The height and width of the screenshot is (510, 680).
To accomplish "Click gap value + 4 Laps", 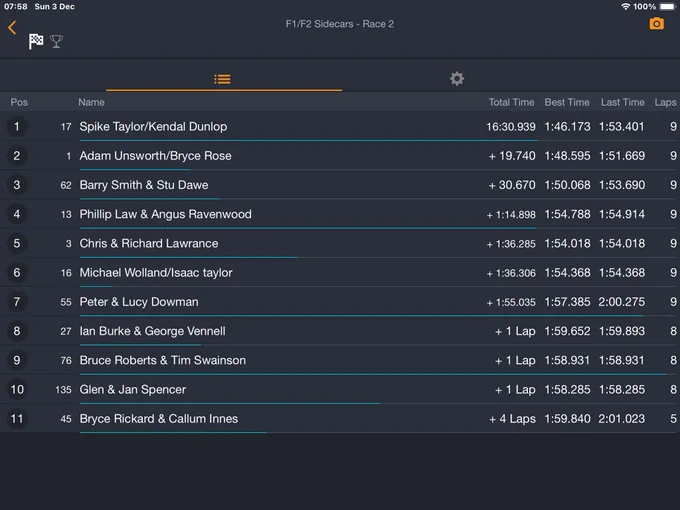I will [x=512, y=419].
